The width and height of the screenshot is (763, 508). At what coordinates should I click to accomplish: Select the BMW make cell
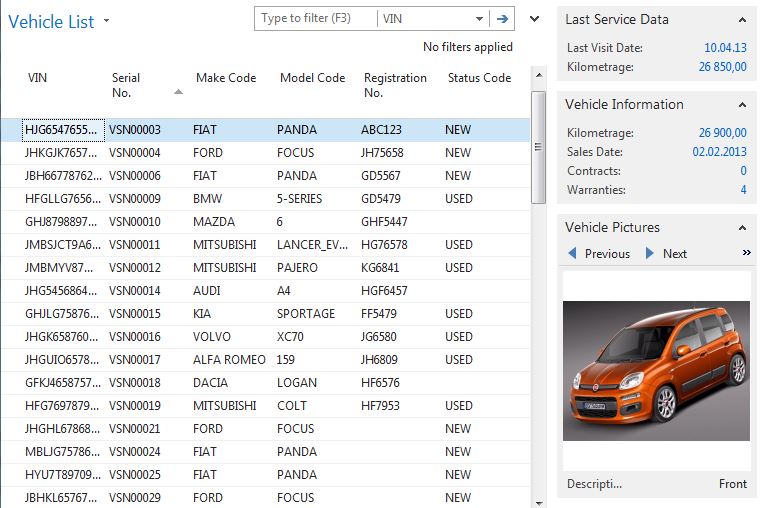[x=207, y=199]
